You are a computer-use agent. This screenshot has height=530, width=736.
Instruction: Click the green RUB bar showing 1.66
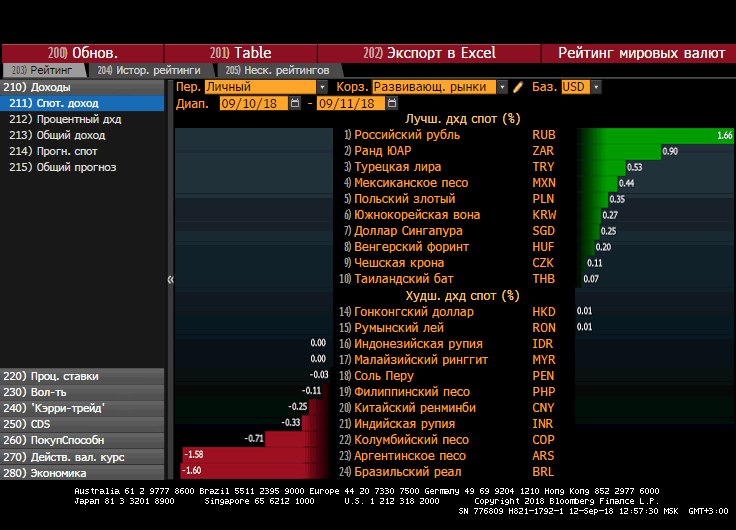pos(656,136)
